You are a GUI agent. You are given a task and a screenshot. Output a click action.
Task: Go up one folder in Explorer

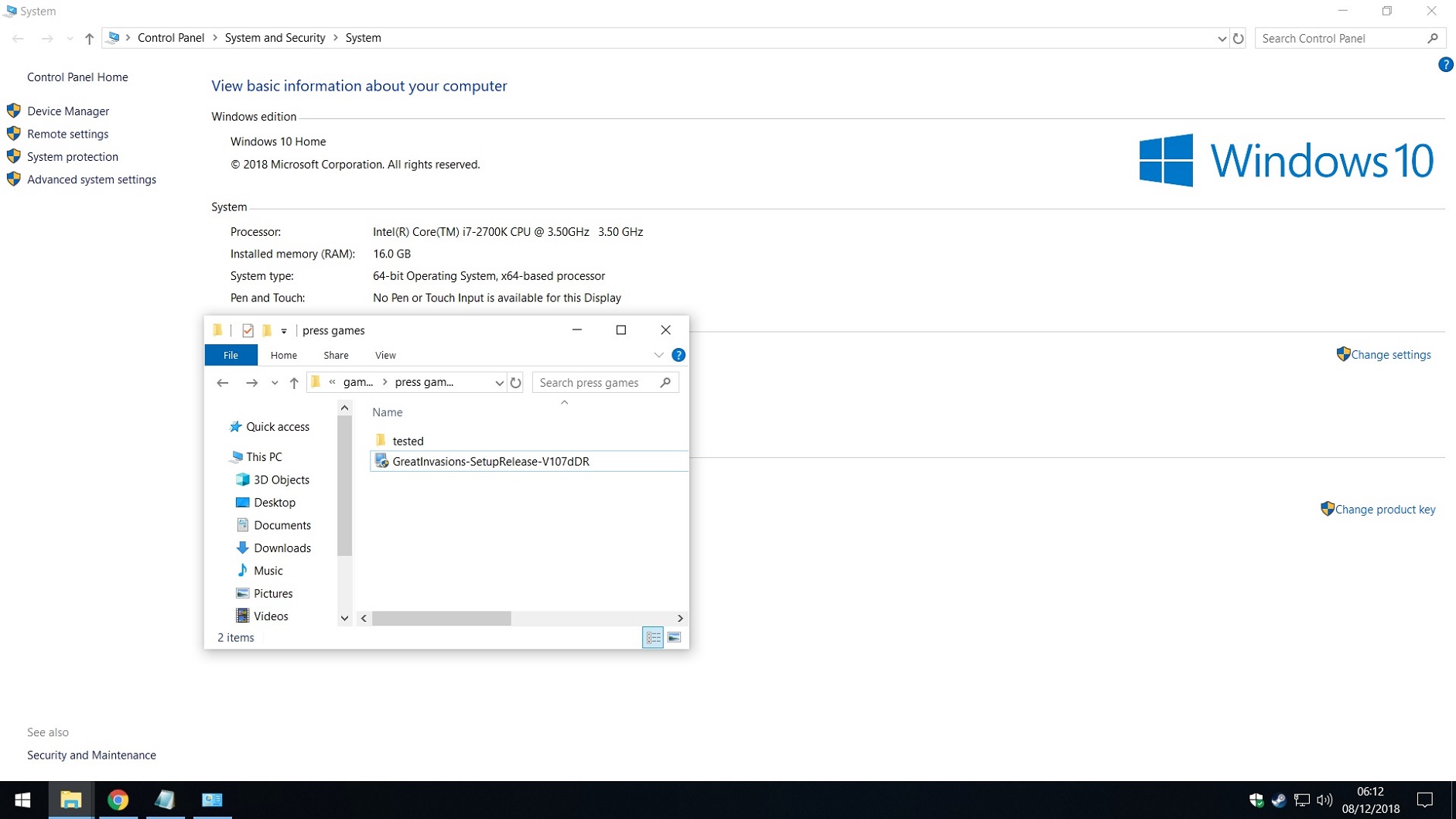coord(294,383)
